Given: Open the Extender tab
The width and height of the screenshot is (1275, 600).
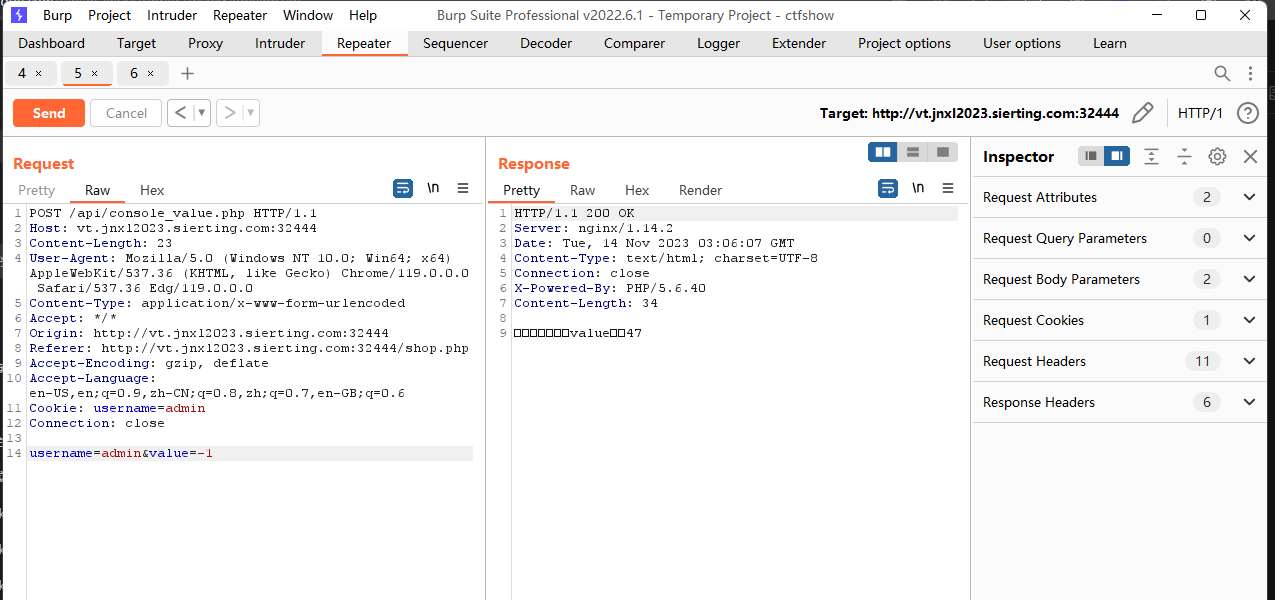Looking at the screenshot, I should click(799, 43).
